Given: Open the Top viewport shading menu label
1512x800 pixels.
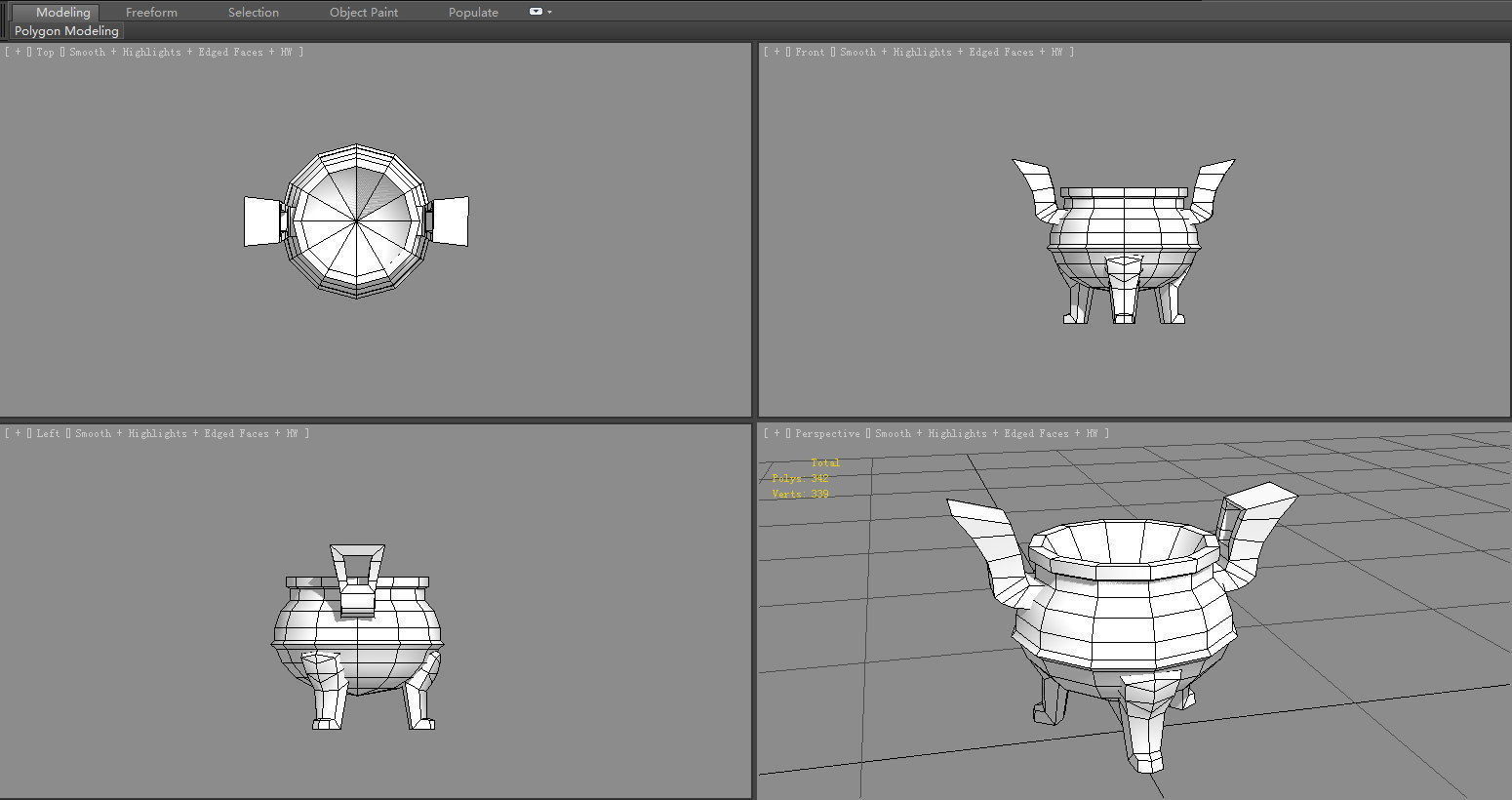Looking at the screenshot, I should click(x=181, y=52).
